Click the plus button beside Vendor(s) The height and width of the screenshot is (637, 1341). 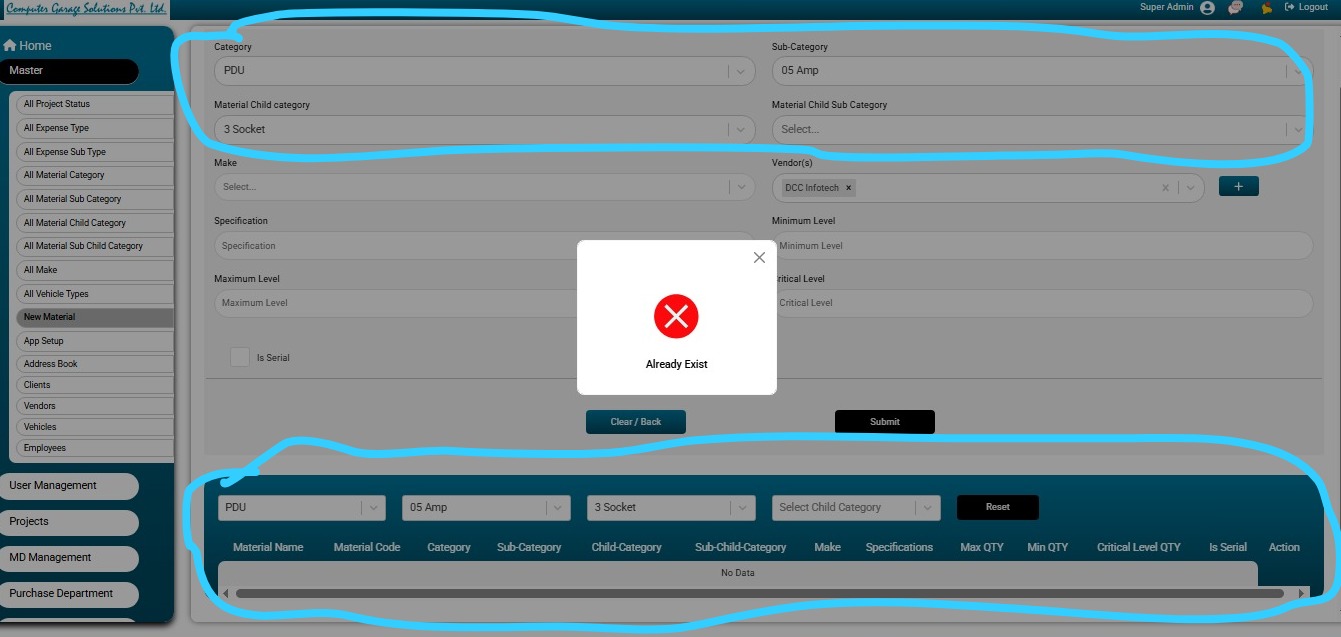(1238, 187)
